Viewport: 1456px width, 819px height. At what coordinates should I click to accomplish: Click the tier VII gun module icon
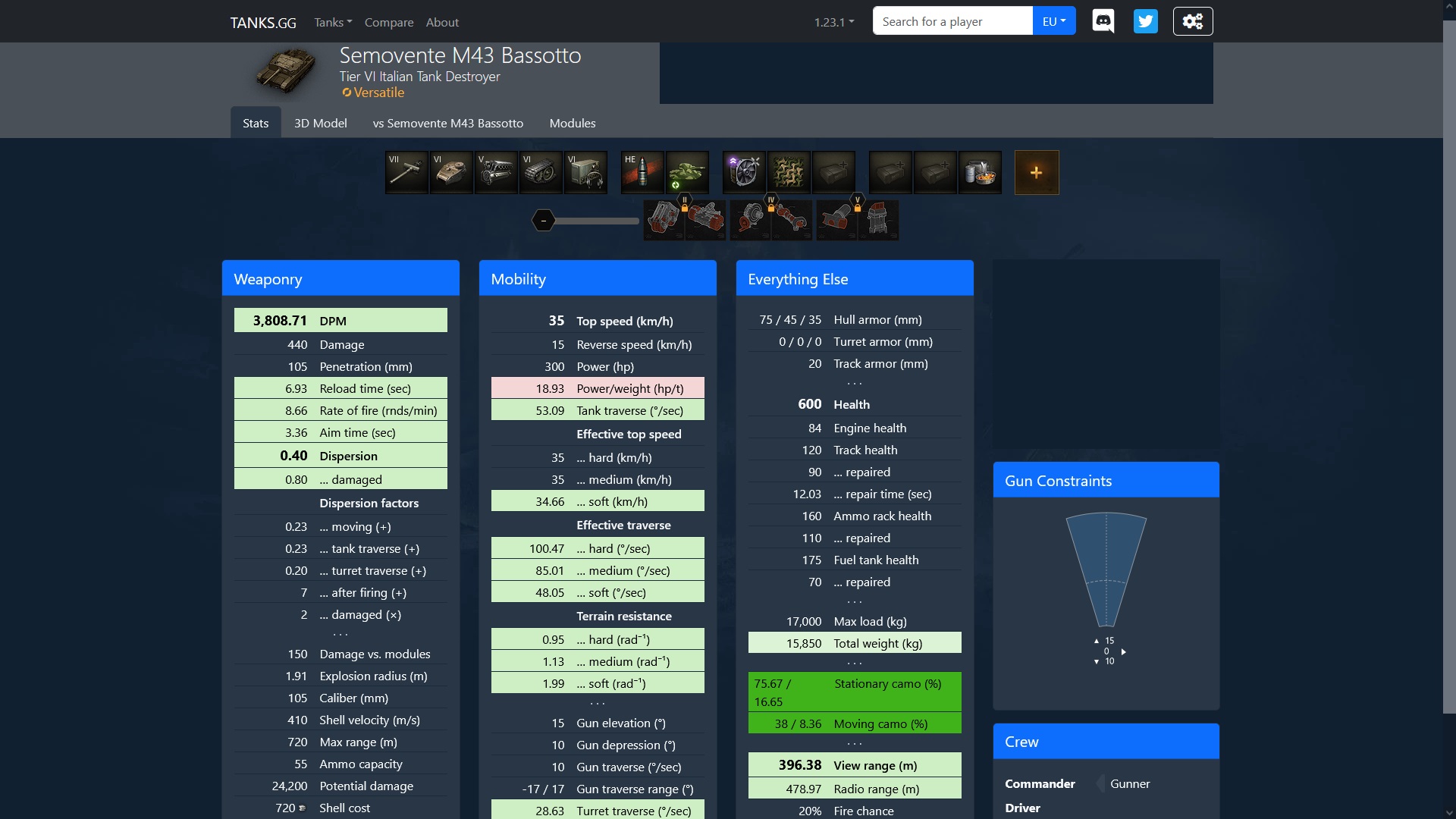click(x=406, y=172)
